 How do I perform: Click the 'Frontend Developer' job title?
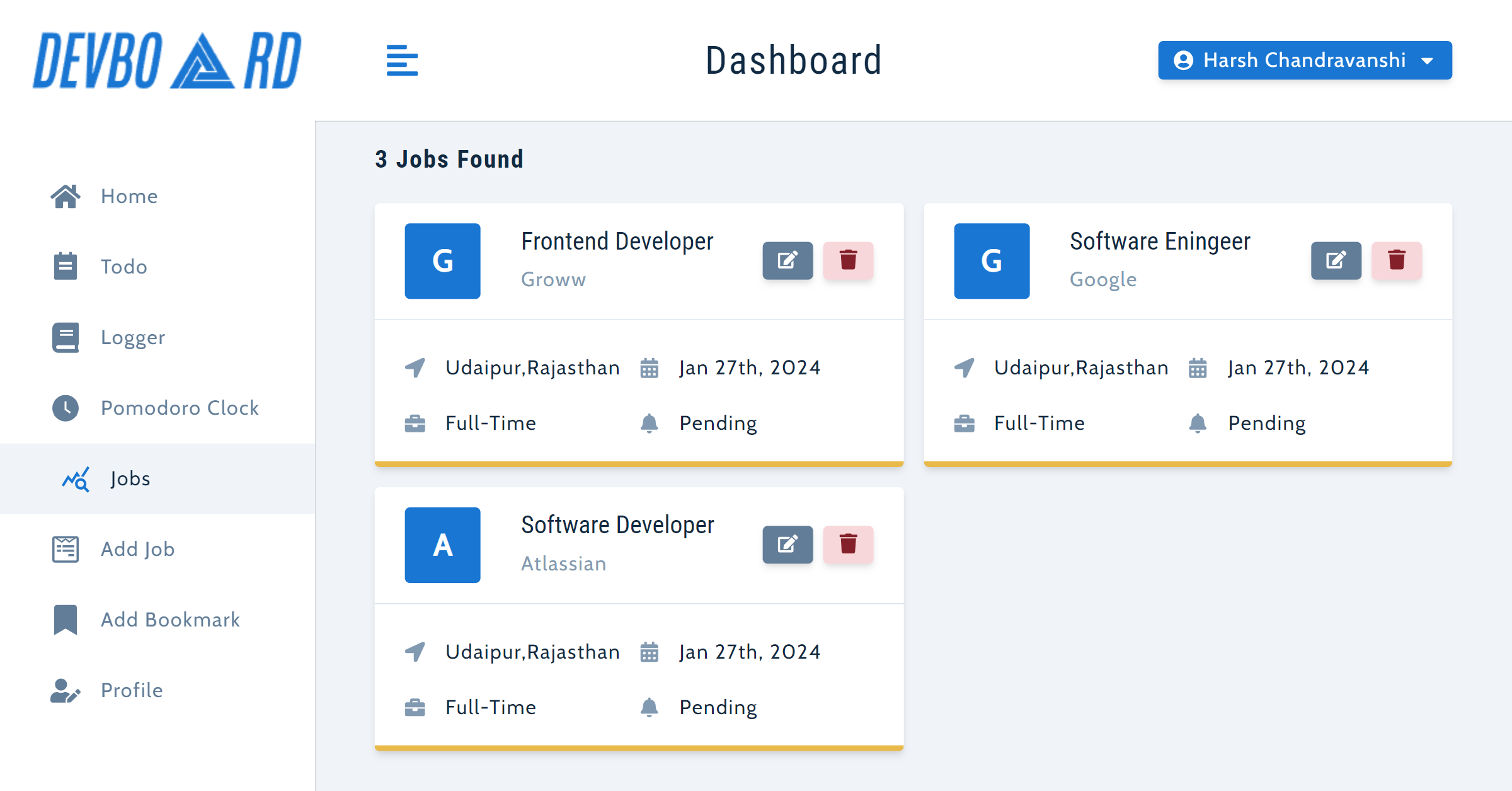[617, 241]
